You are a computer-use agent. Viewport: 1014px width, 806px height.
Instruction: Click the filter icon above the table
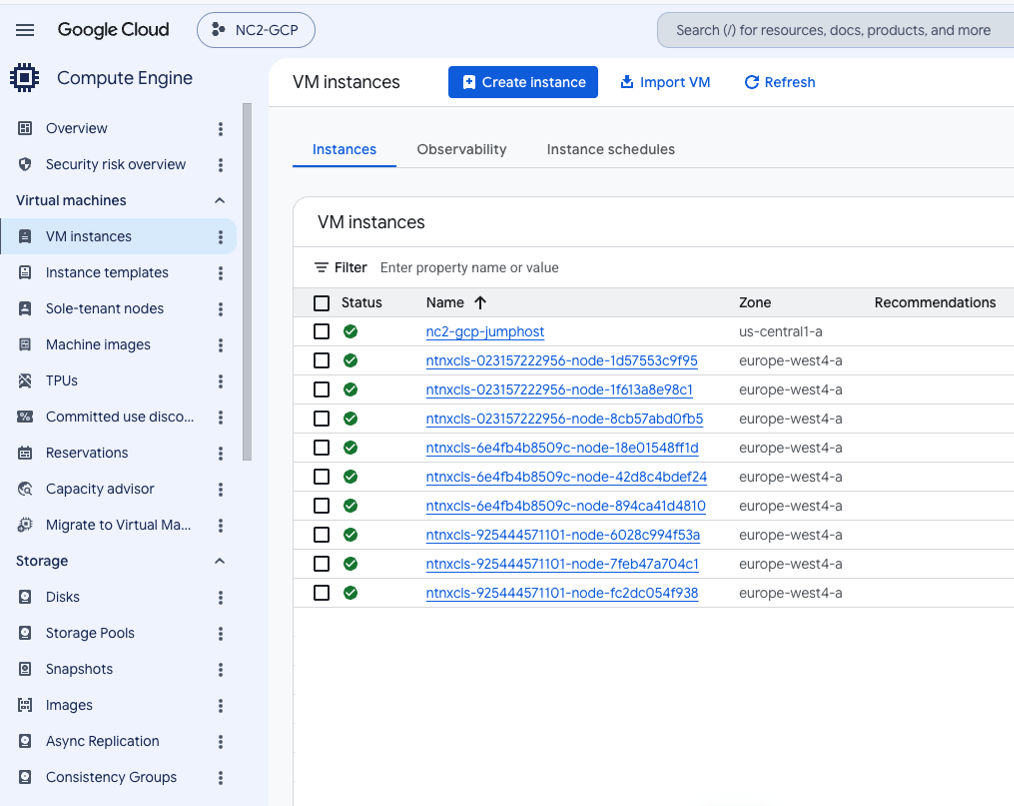[x=321, y=267]
